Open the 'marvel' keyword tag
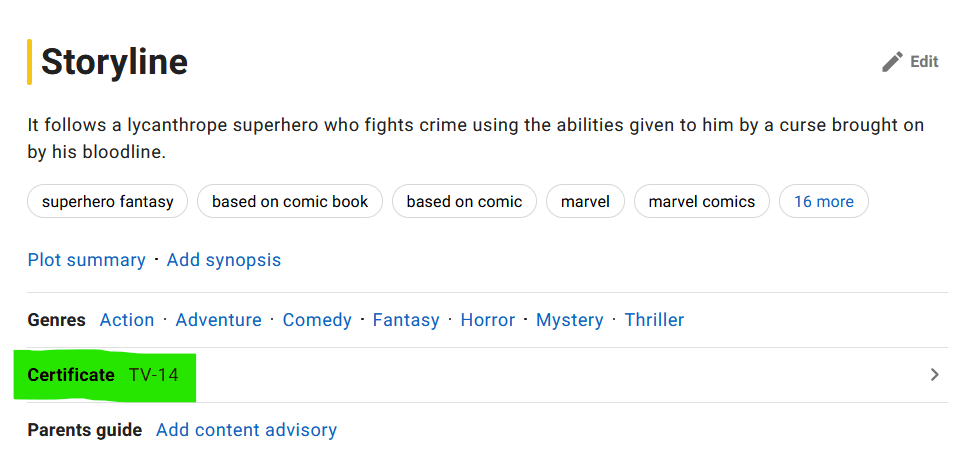The width and height of the screenshot is (969, 457). 585,202
